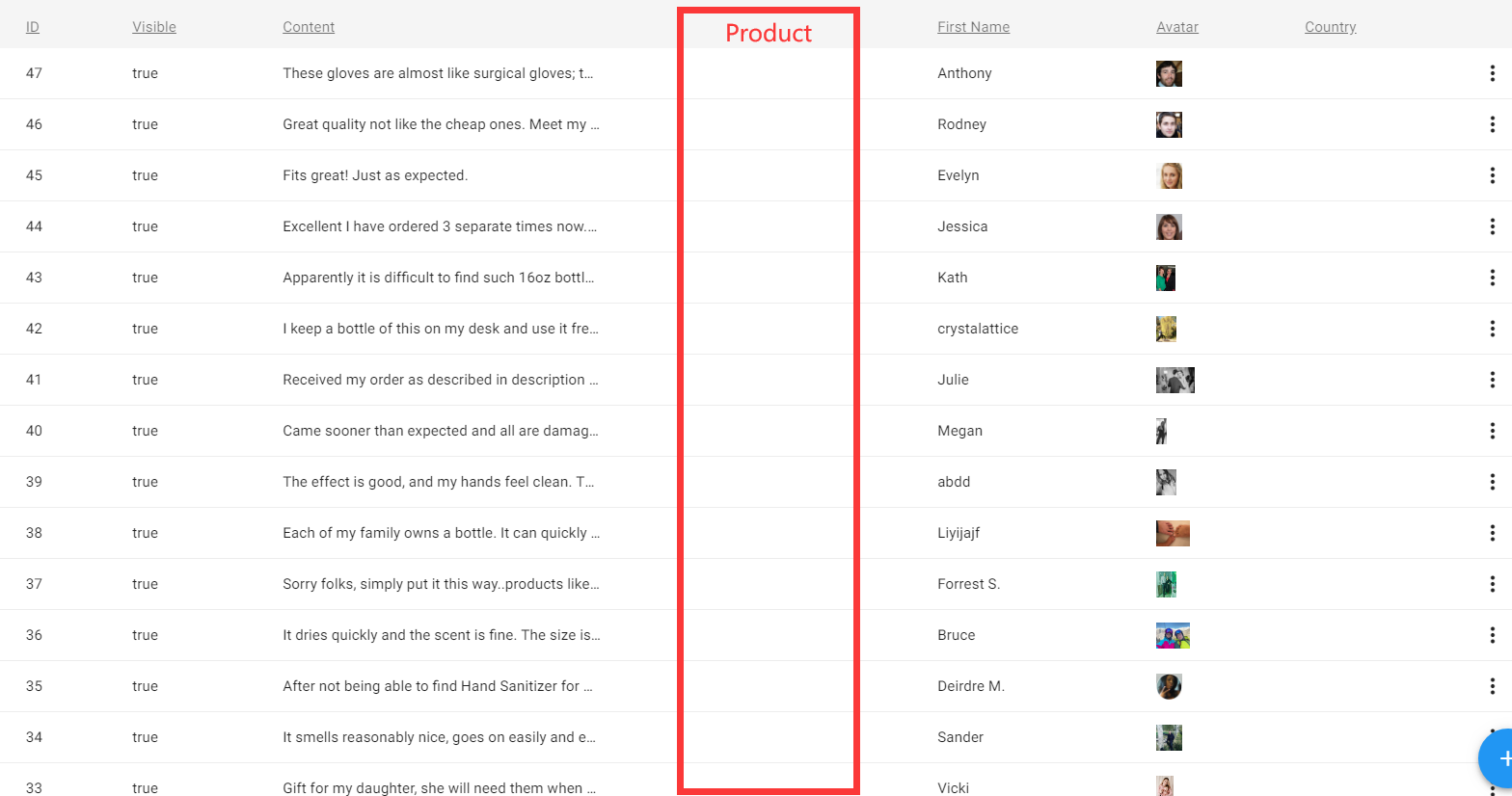The image size is (1512, 796).
Task: Sort the table by ID column
Action: click(33, 27)
